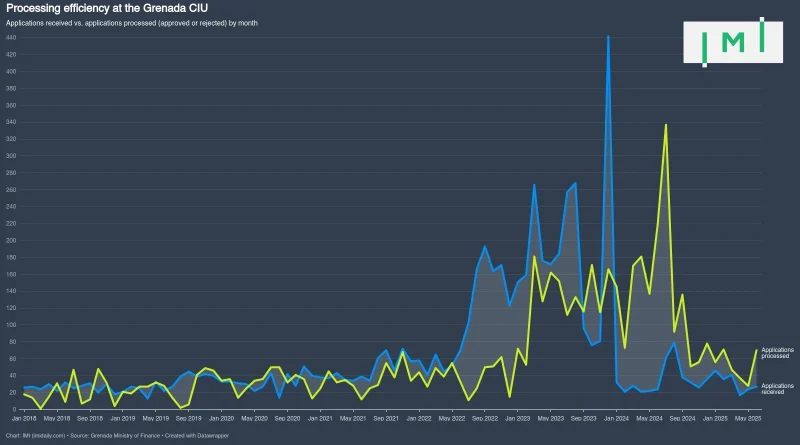
Task: Click the 440 y-axis label
Action: pyautogui.click(x=11, y=38)
